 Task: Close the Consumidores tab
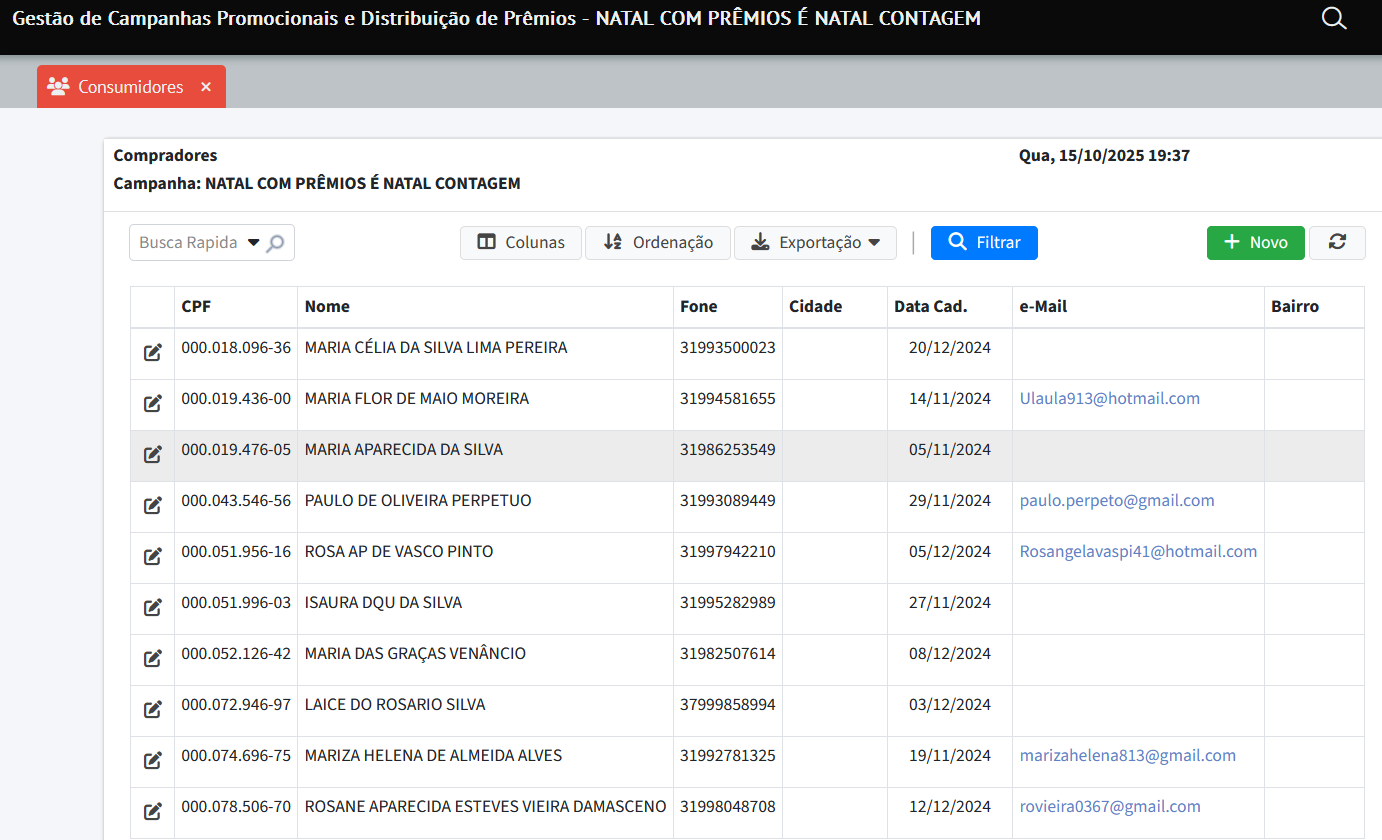pos(206,87)
